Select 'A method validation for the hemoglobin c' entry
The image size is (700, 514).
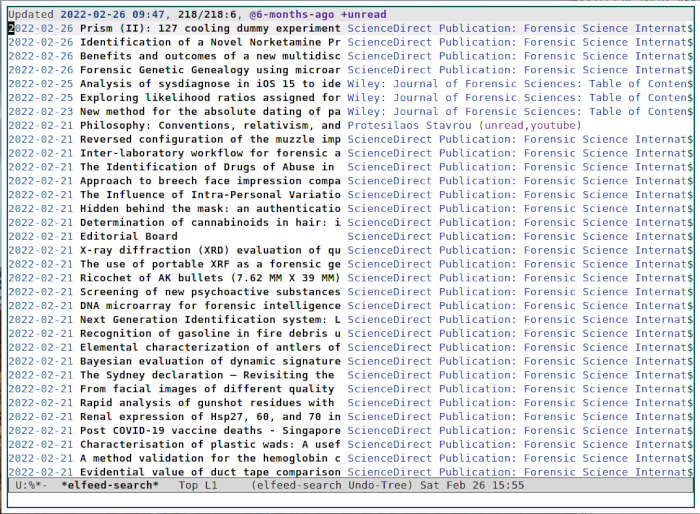coord(210,458)
